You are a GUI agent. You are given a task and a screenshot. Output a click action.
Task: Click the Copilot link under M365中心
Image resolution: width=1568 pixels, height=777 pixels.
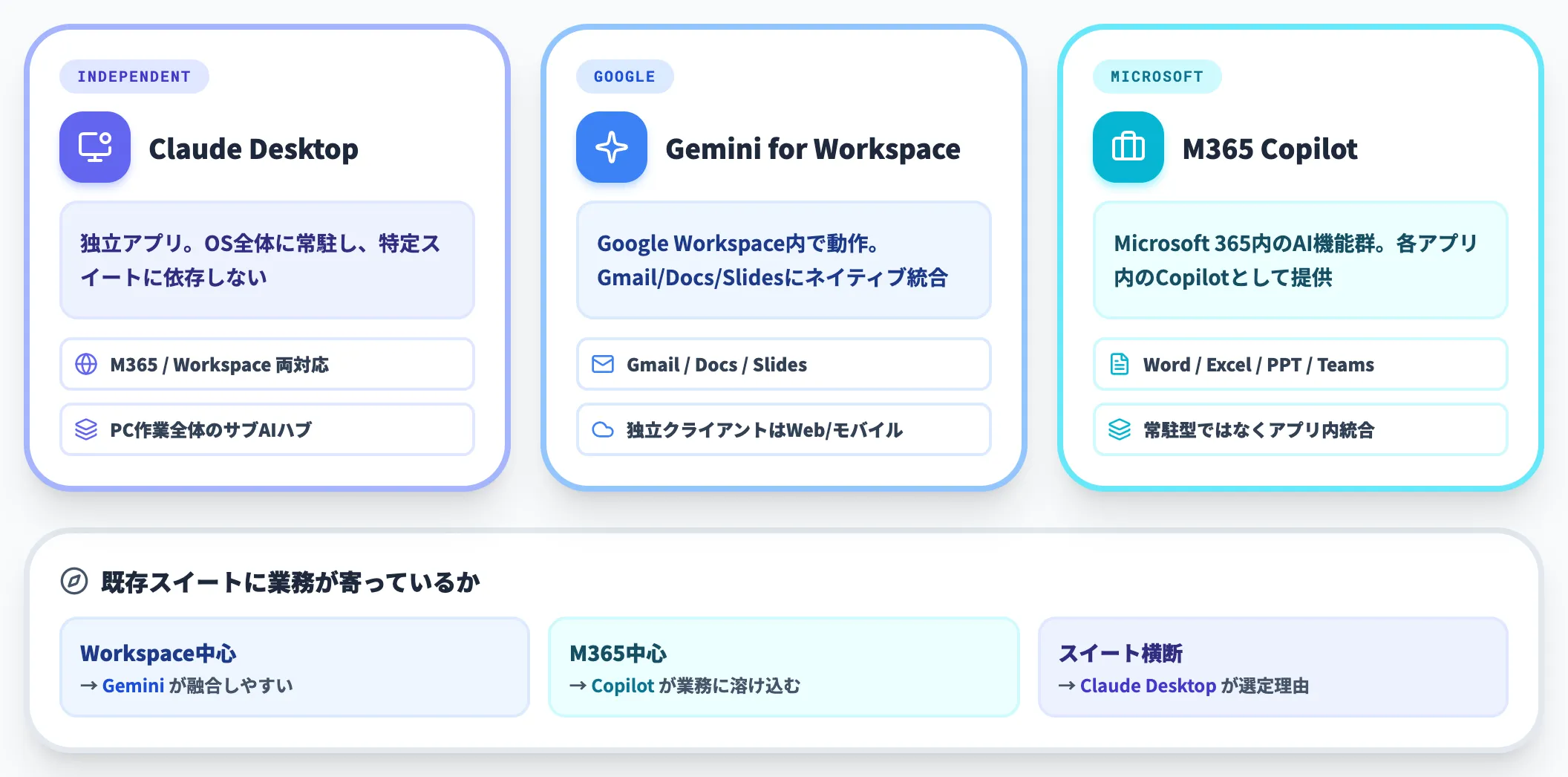623,686
